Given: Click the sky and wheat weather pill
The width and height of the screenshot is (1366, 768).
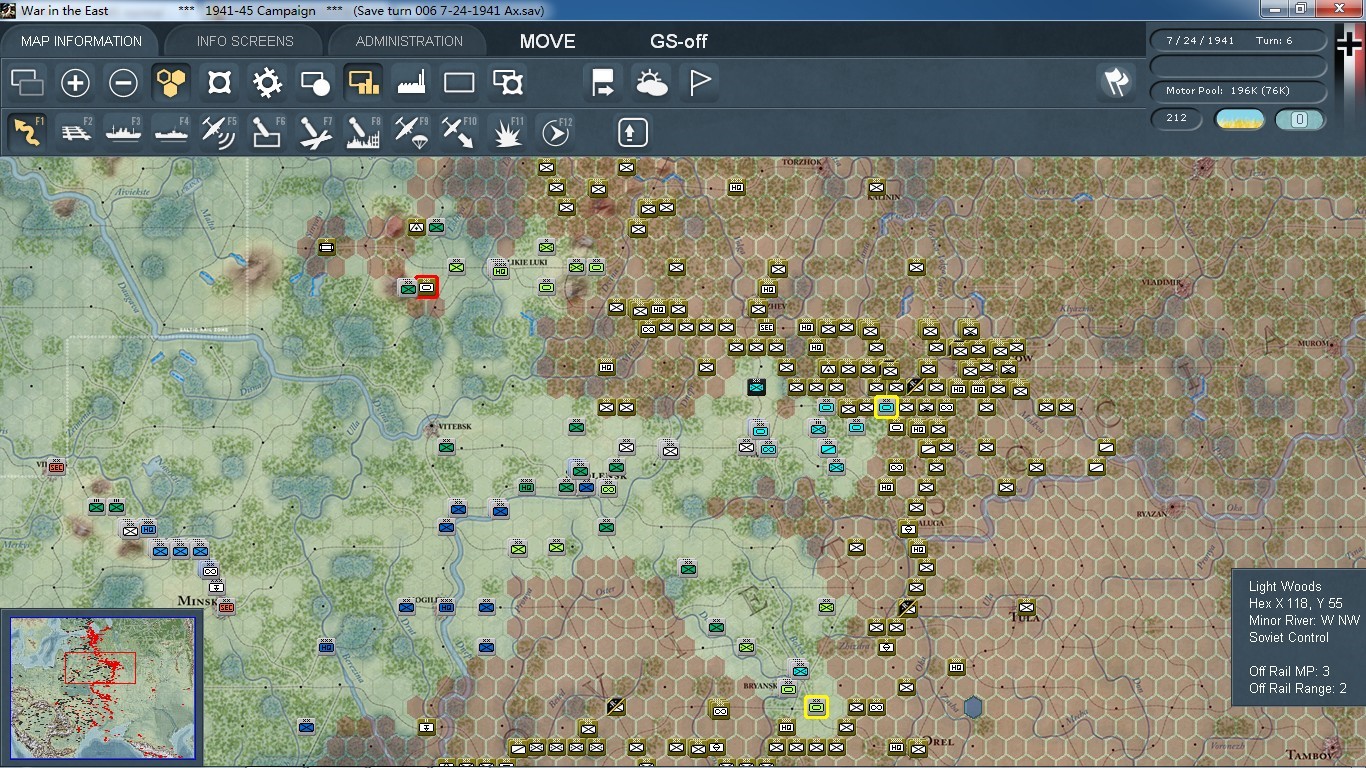Looking at the screenshot, I should click(1239, 120).
